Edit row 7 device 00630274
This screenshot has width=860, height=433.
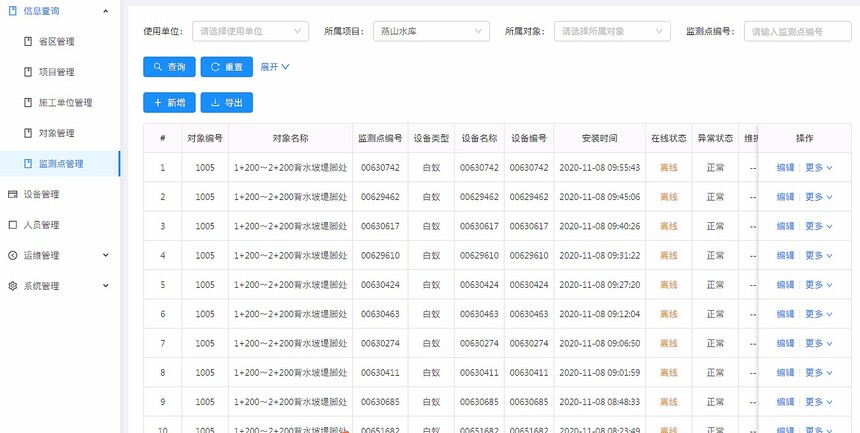tap(785, 343)
